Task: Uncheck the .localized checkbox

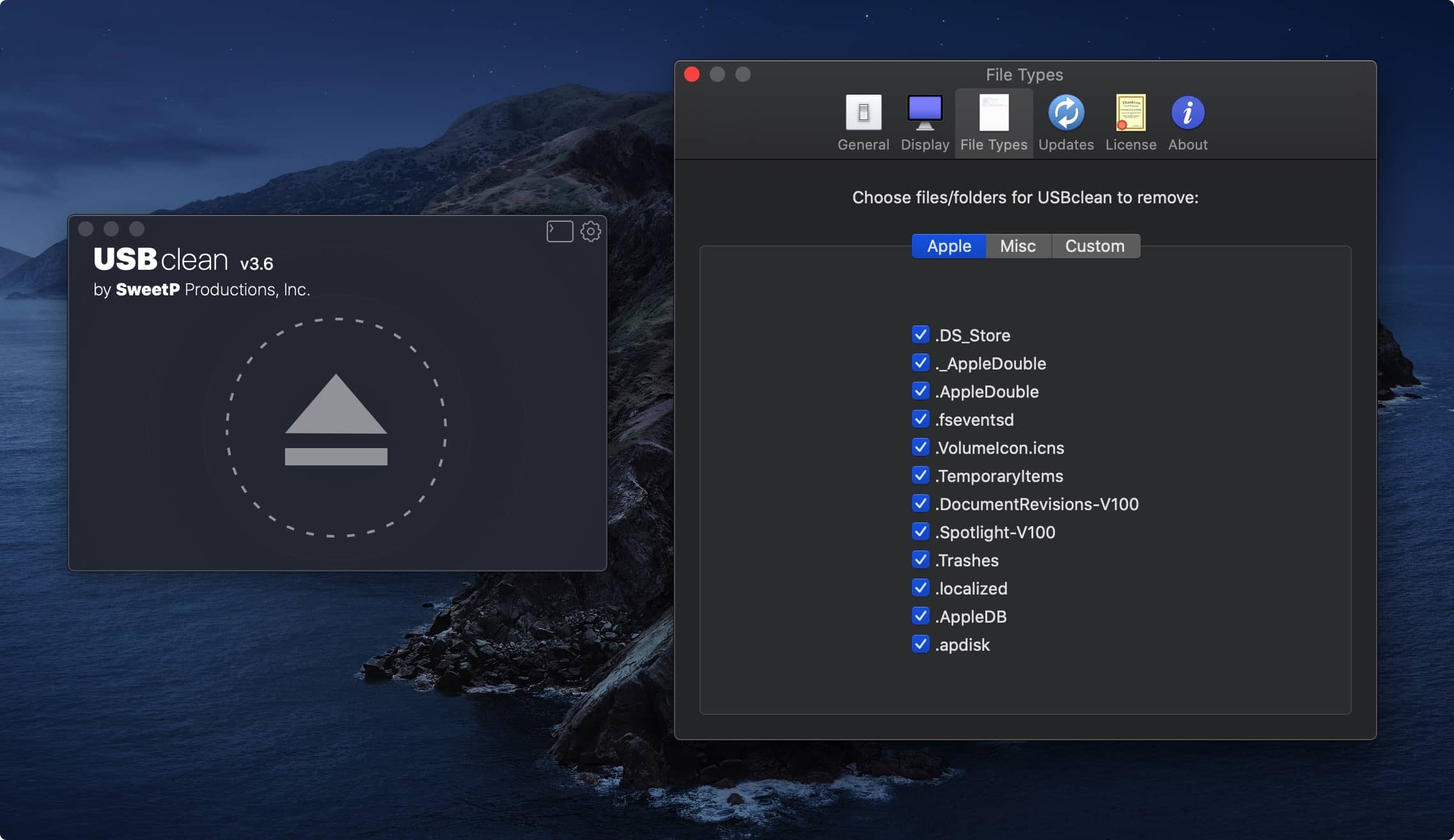Action: [920, 587]
